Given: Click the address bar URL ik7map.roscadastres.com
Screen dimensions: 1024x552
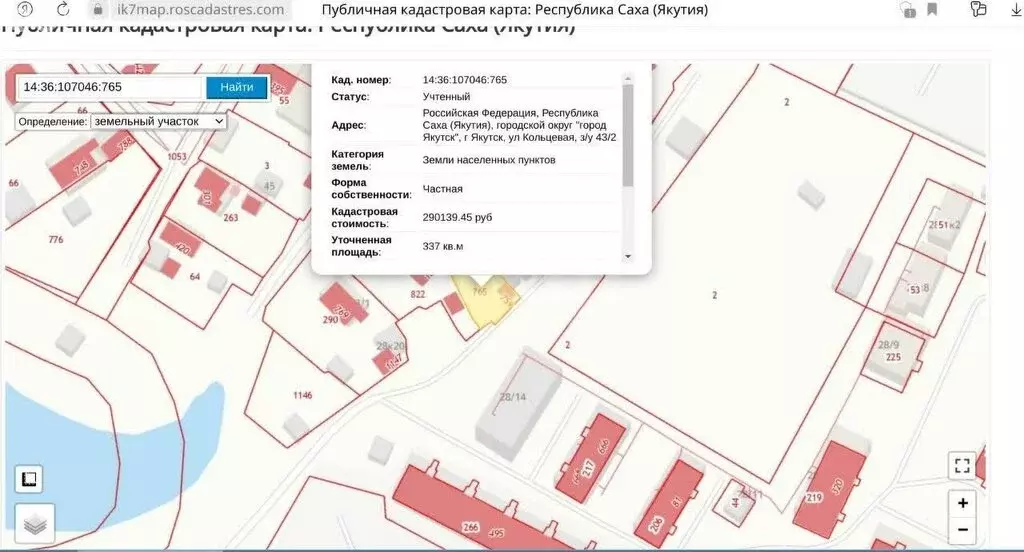Looking at the screenshot, I should (x=200, y=10).
